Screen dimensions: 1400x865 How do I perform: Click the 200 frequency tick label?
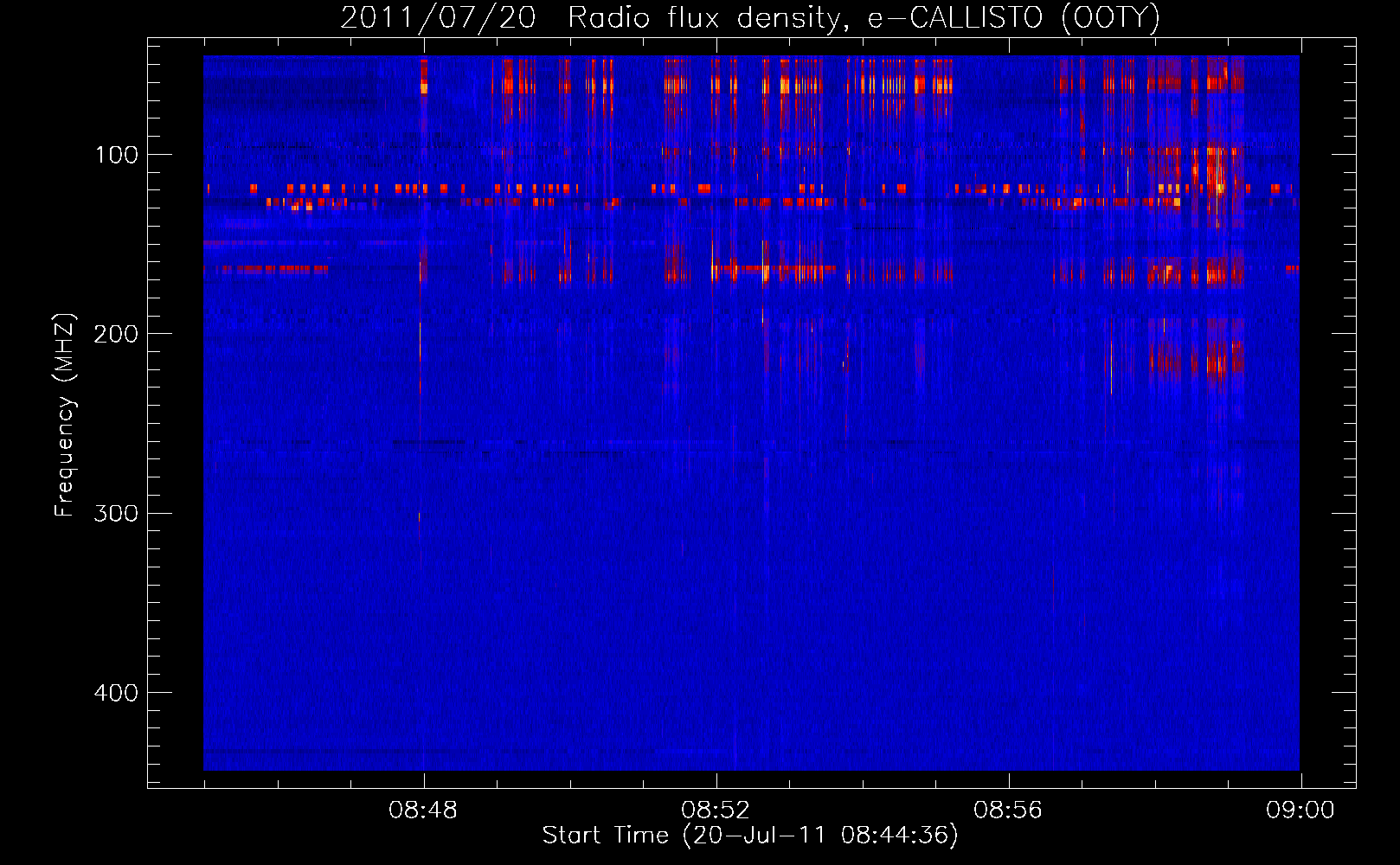coord(117,334)
